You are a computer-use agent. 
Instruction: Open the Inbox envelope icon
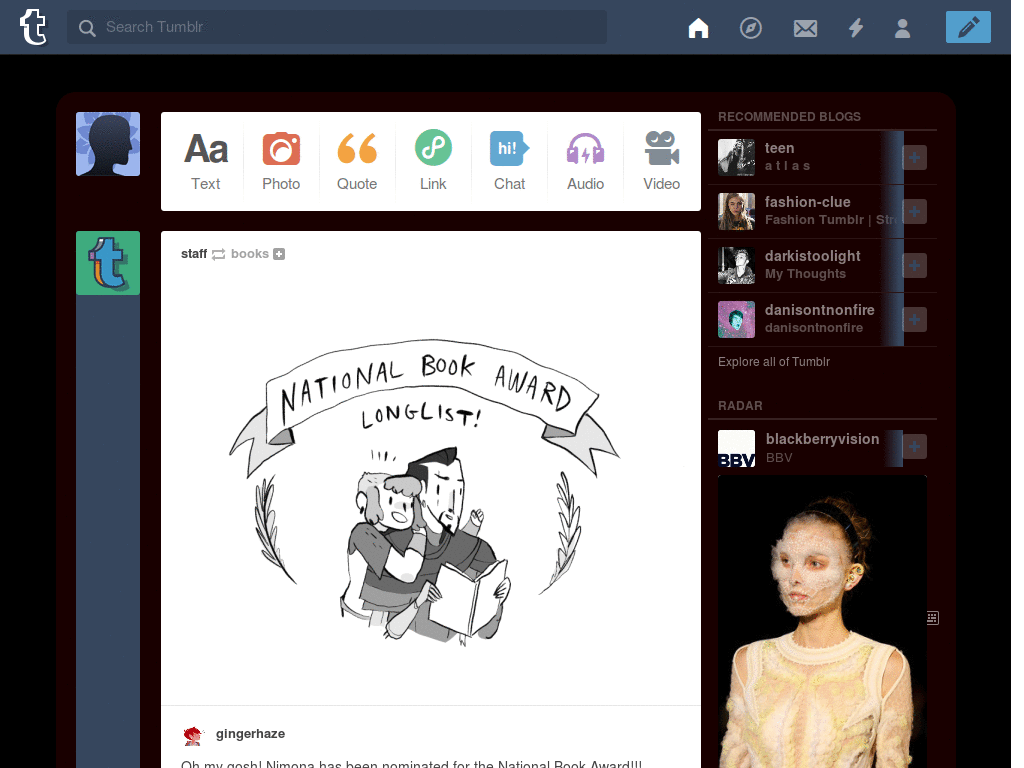point(805,28)
